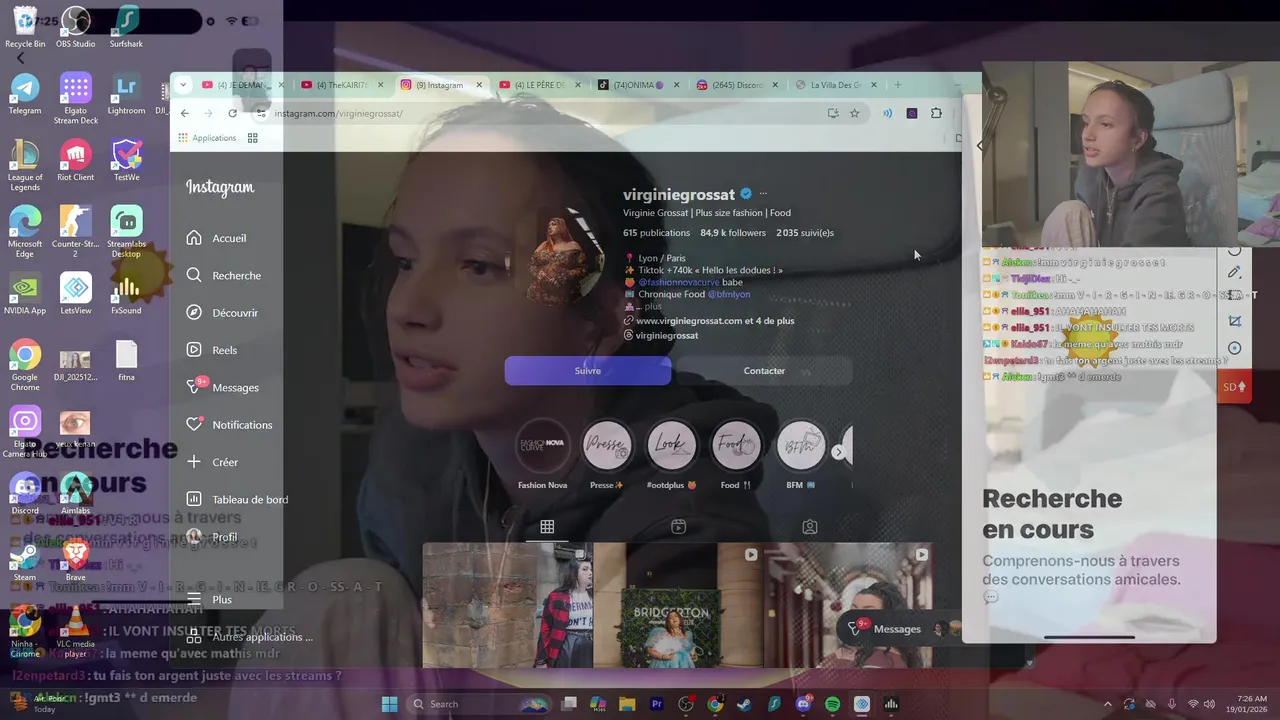The width and height of the screenshot is (1280, 720).
Task: Open Profil in Instagram sidebar
Action: click(211, 537)
